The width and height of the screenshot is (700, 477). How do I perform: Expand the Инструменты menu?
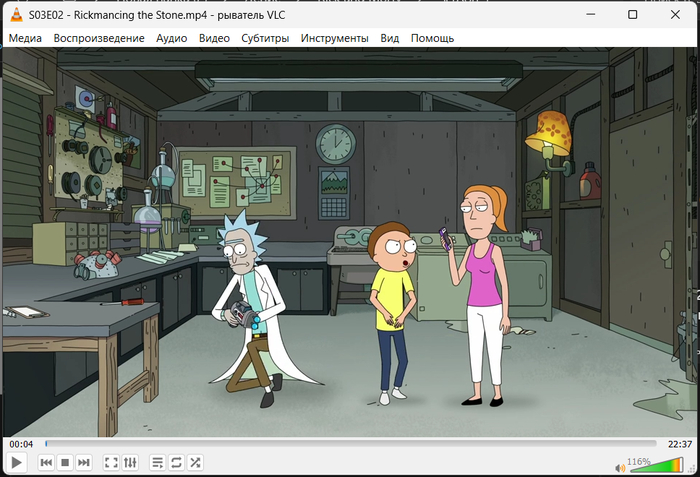[x=334, y=38]
